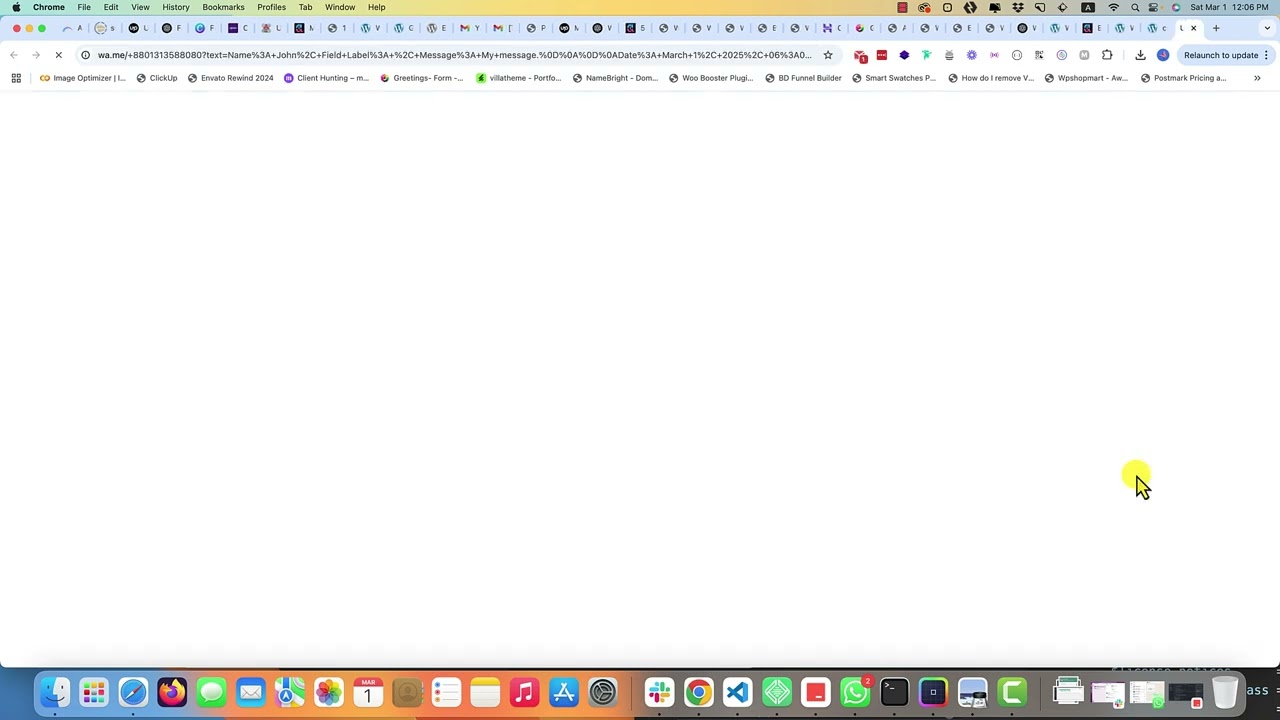Stop loading the page with the X button
1280x720 pixels.
pyautogui.click(x=58, y=55)
